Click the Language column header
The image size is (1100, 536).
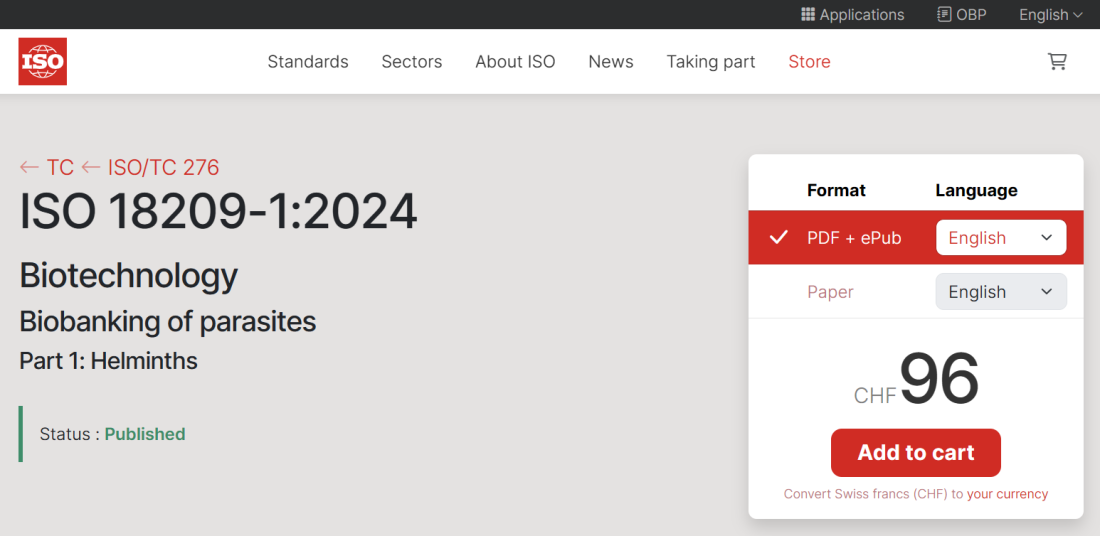[977, 190]
